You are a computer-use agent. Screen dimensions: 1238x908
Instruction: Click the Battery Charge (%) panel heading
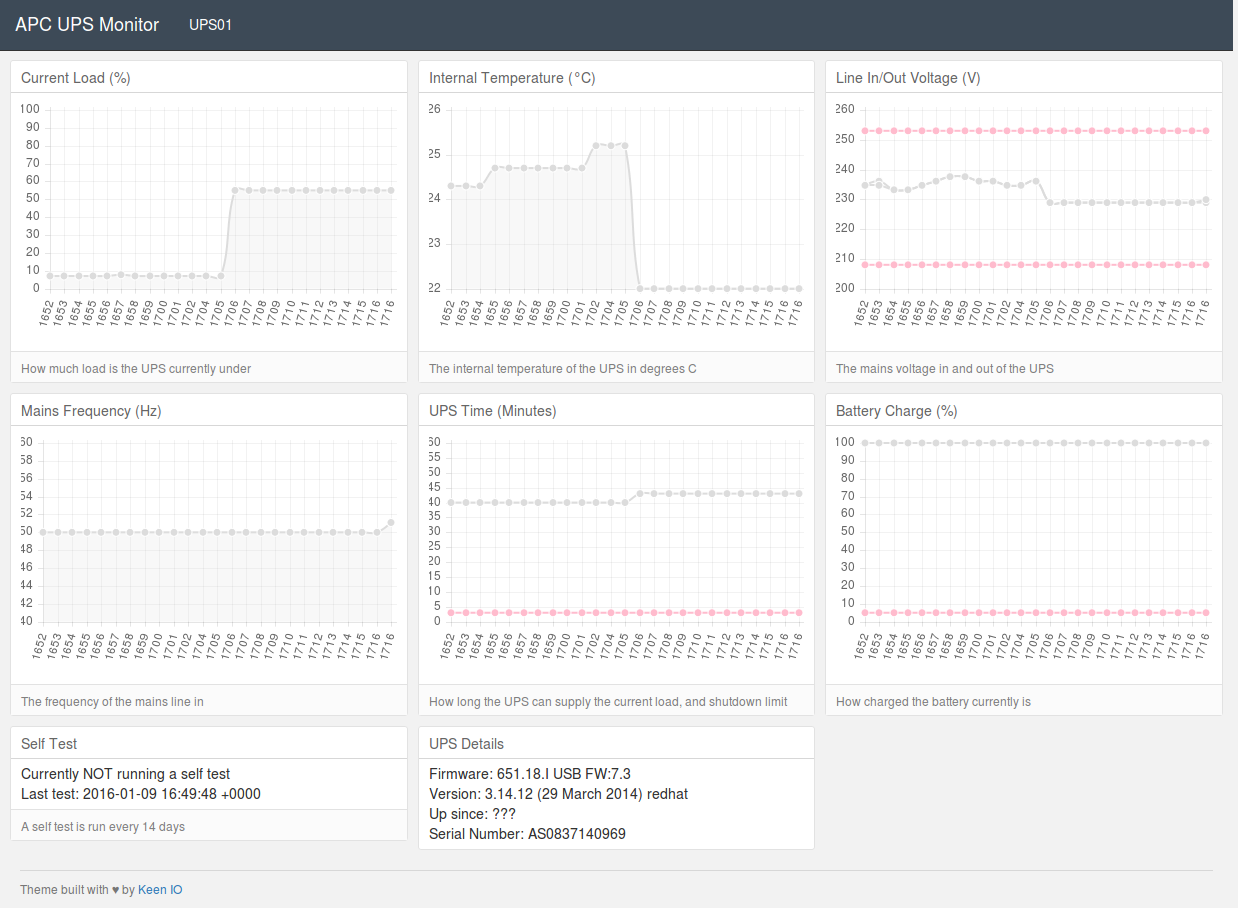coord(897,411)
